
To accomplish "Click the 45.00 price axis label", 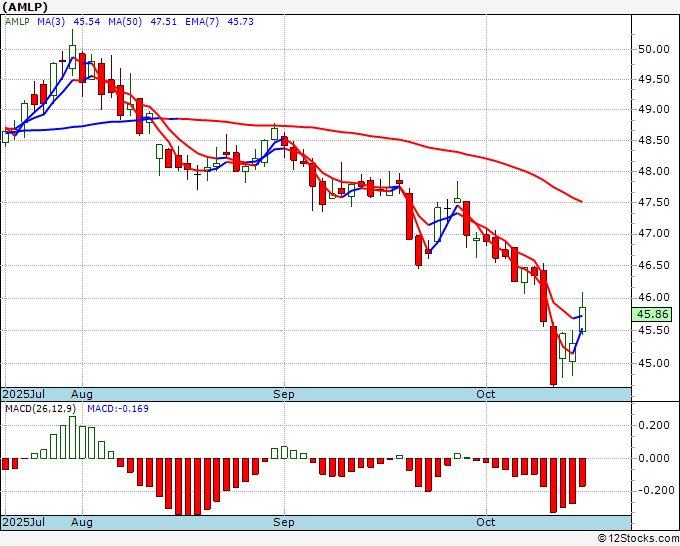I will coord(654,363).
